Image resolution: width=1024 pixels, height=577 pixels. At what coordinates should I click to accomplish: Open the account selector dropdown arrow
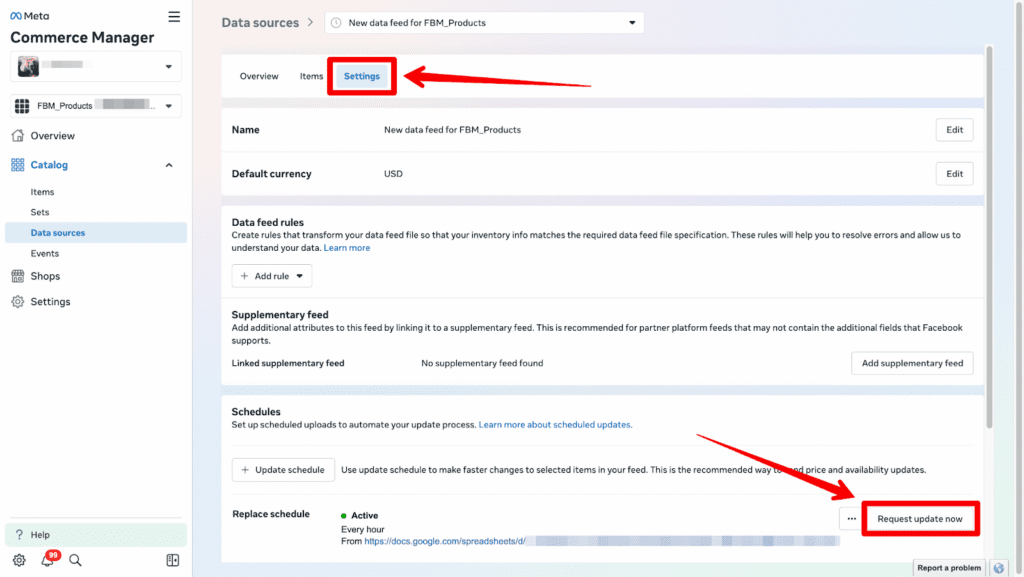[x=168, y=67]
